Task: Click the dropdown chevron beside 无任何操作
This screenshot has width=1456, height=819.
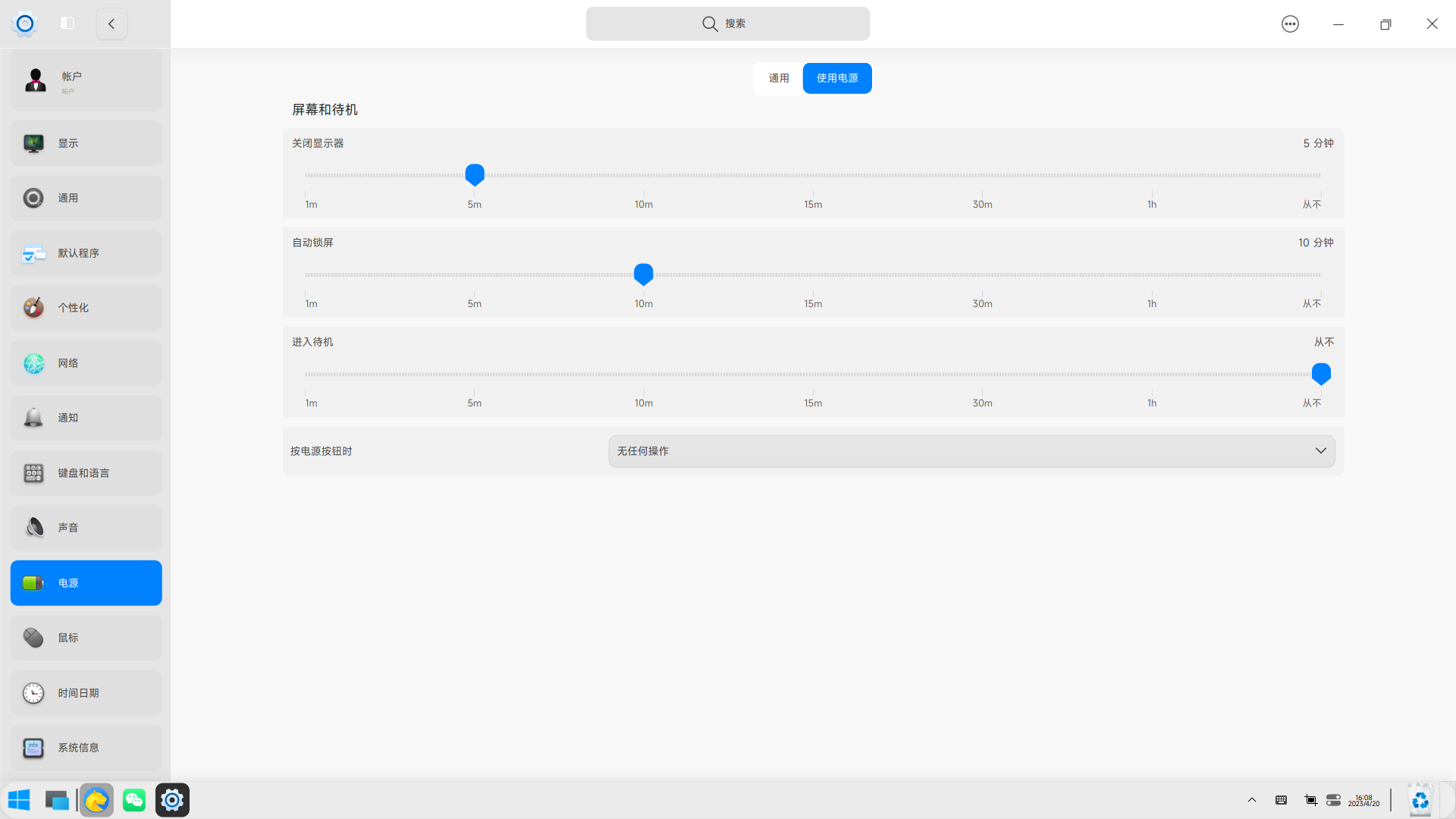Action: tap(1320, 451)
